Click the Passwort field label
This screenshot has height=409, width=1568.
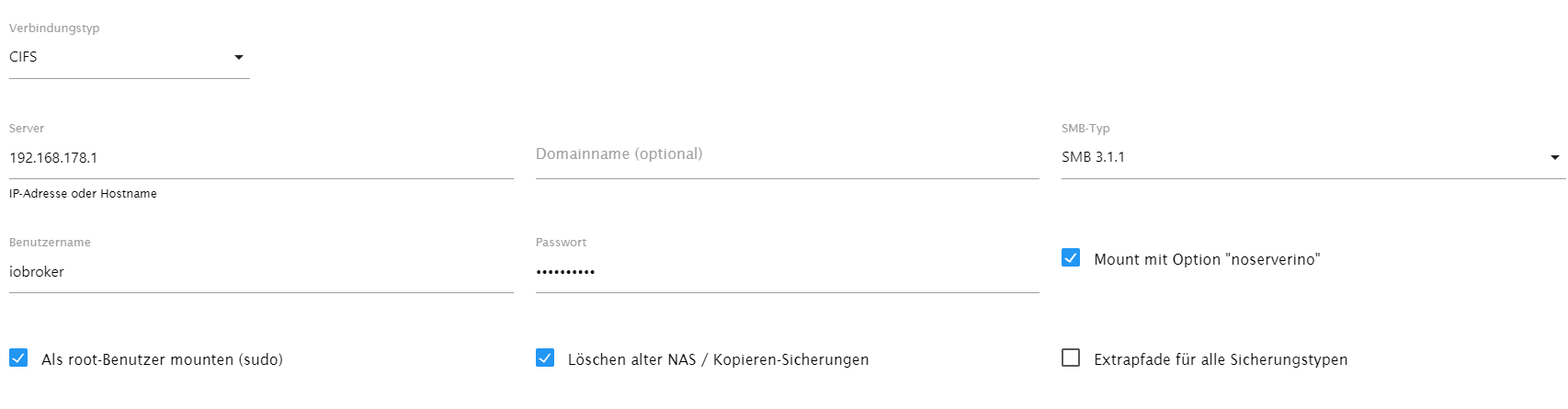561,243
